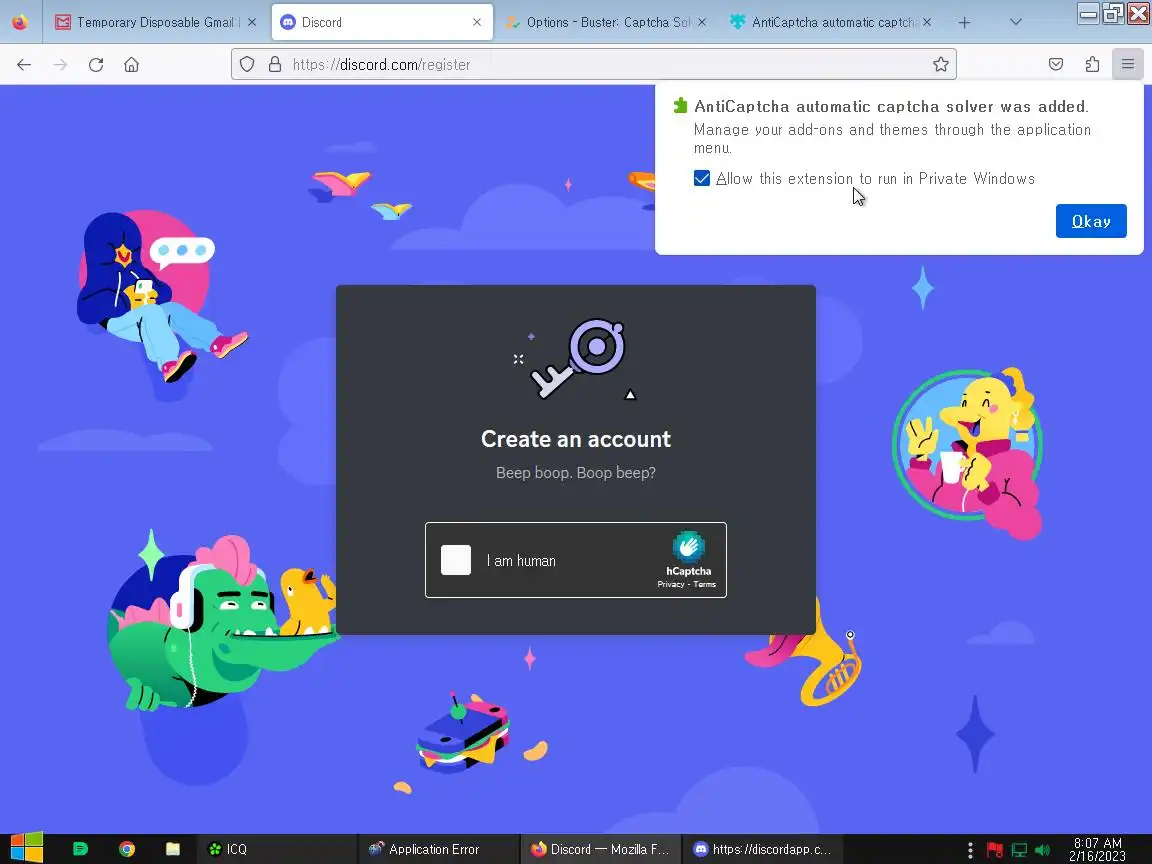The image size is (1152, 864).
Task: Close the AntiCaptcha tab
Action: 927,23
